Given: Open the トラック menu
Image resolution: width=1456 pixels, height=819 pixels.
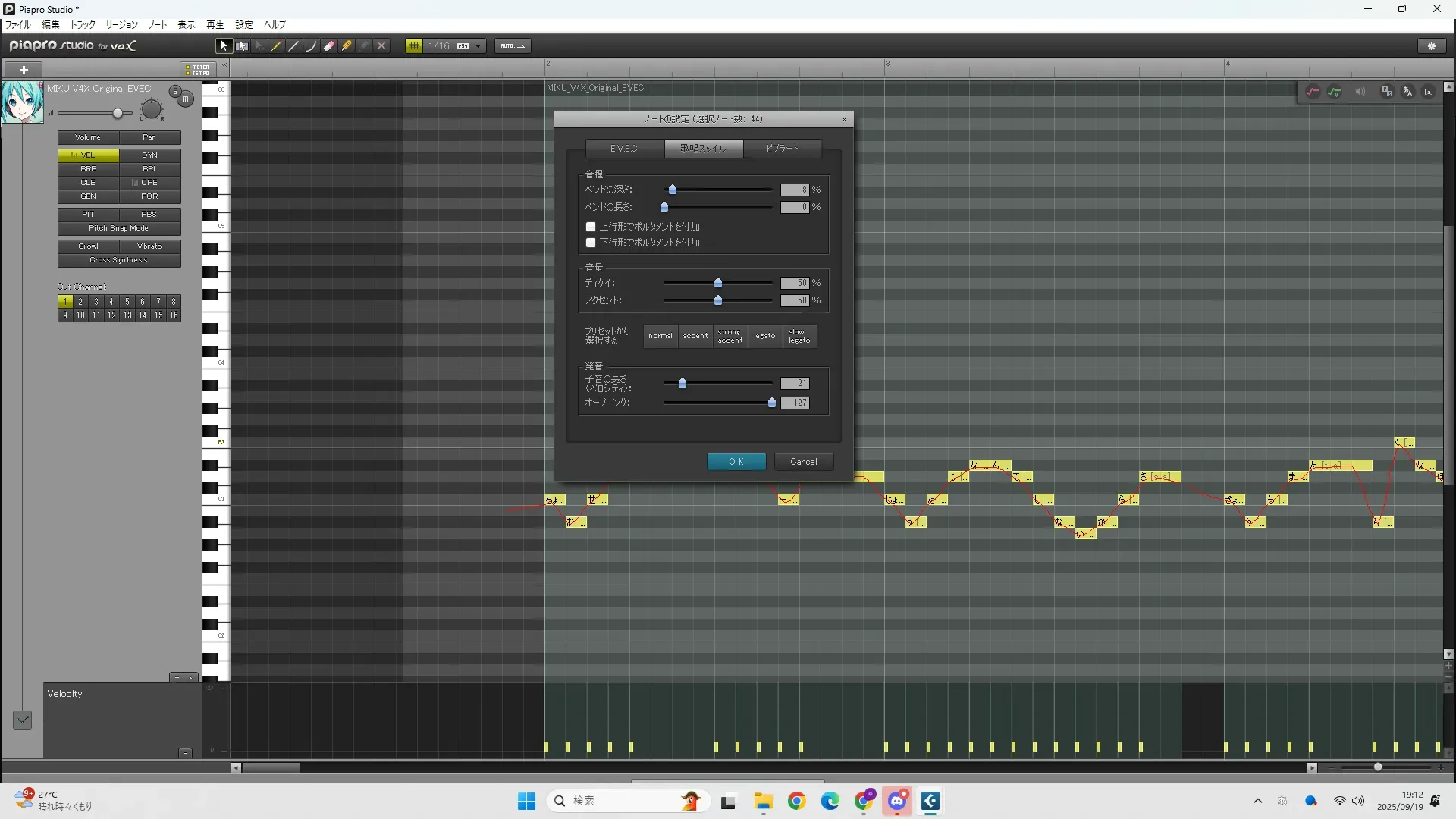Looking at the screenshot, I should tap(83, 25).
